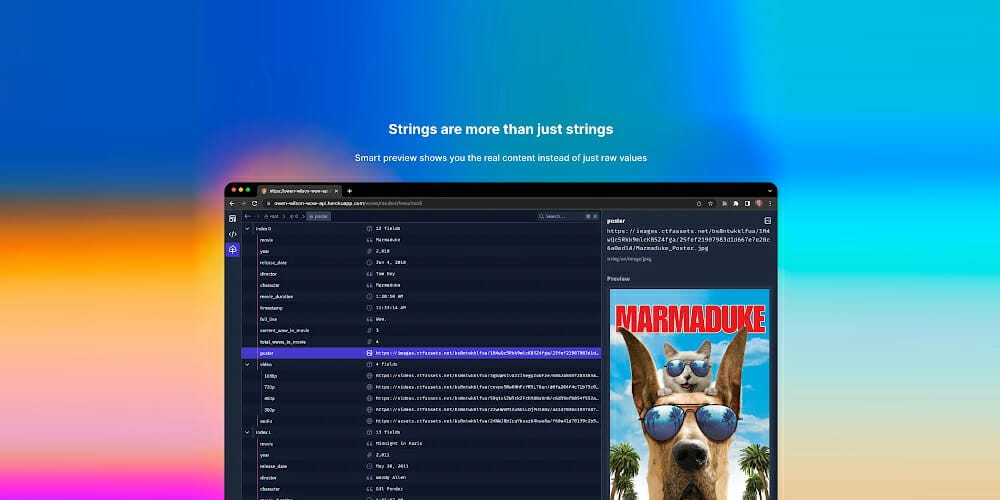Image resolution: width=1000 pixels, height=500 pixels.
Task: Select the Midnight in Paris movie row
Action: (x=422, y=443)
